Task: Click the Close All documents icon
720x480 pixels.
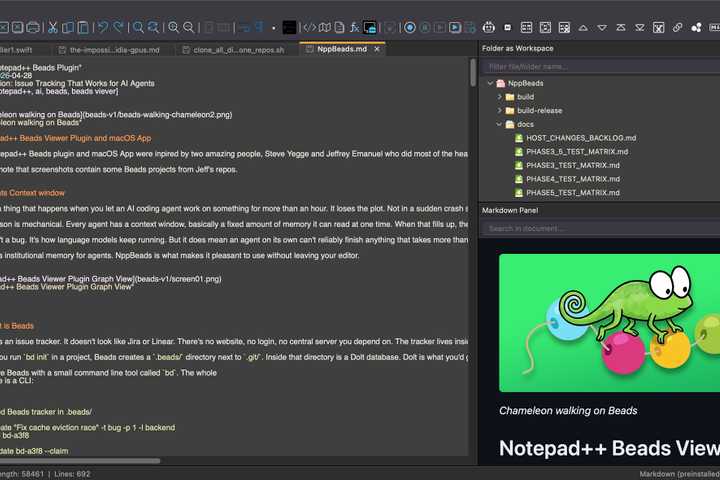Action: (17, 28)
